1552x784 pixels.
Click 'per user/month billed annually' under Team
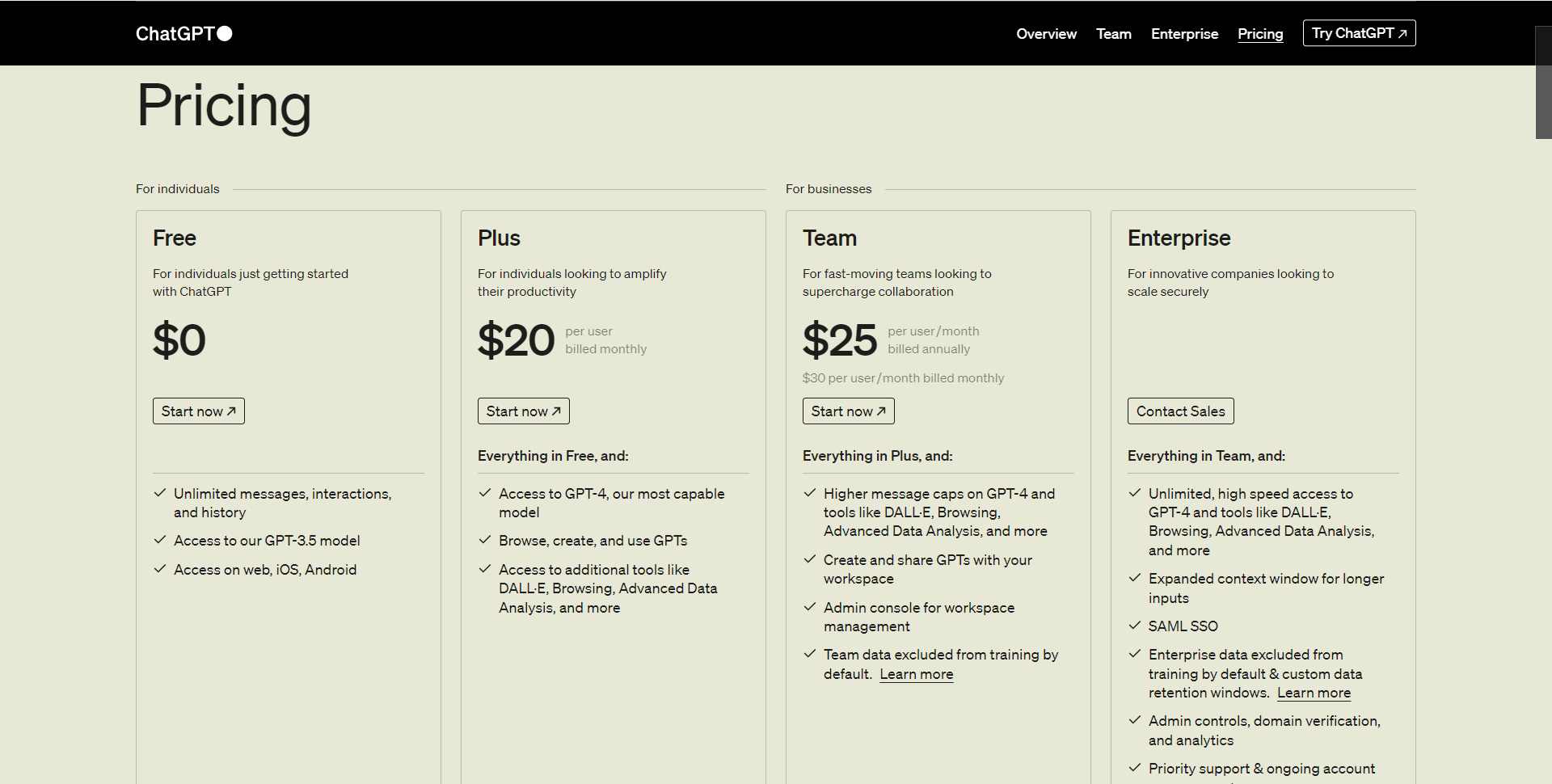tap(934, 340)
